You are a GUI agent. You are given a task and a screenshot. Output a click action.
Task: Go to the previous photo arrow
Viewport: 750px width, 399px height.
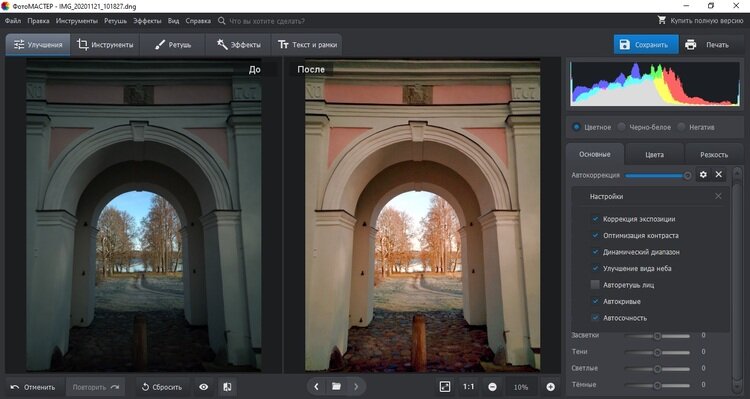point(316,387)
